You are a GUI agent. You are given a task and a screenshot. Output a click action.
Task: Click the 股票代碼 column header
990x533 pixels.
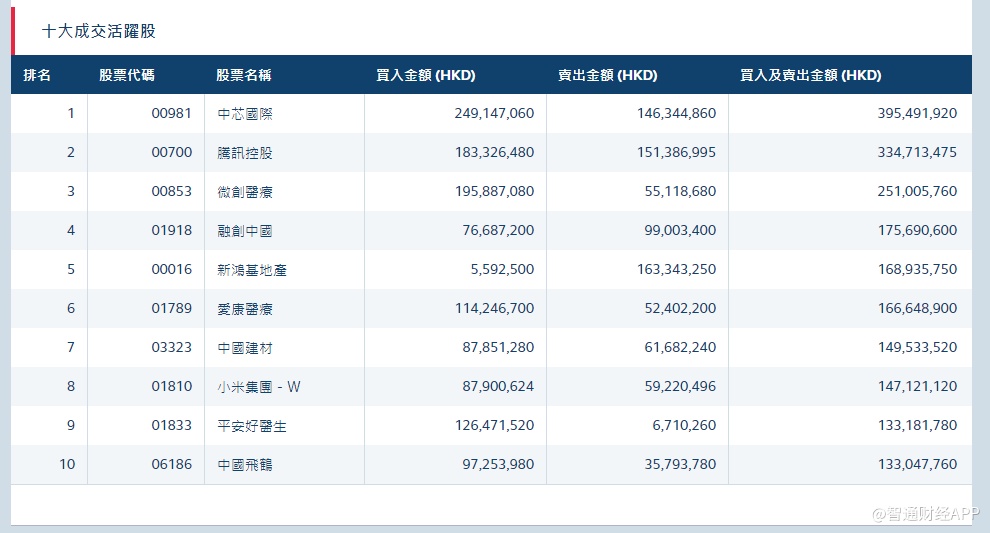[127, 75]
